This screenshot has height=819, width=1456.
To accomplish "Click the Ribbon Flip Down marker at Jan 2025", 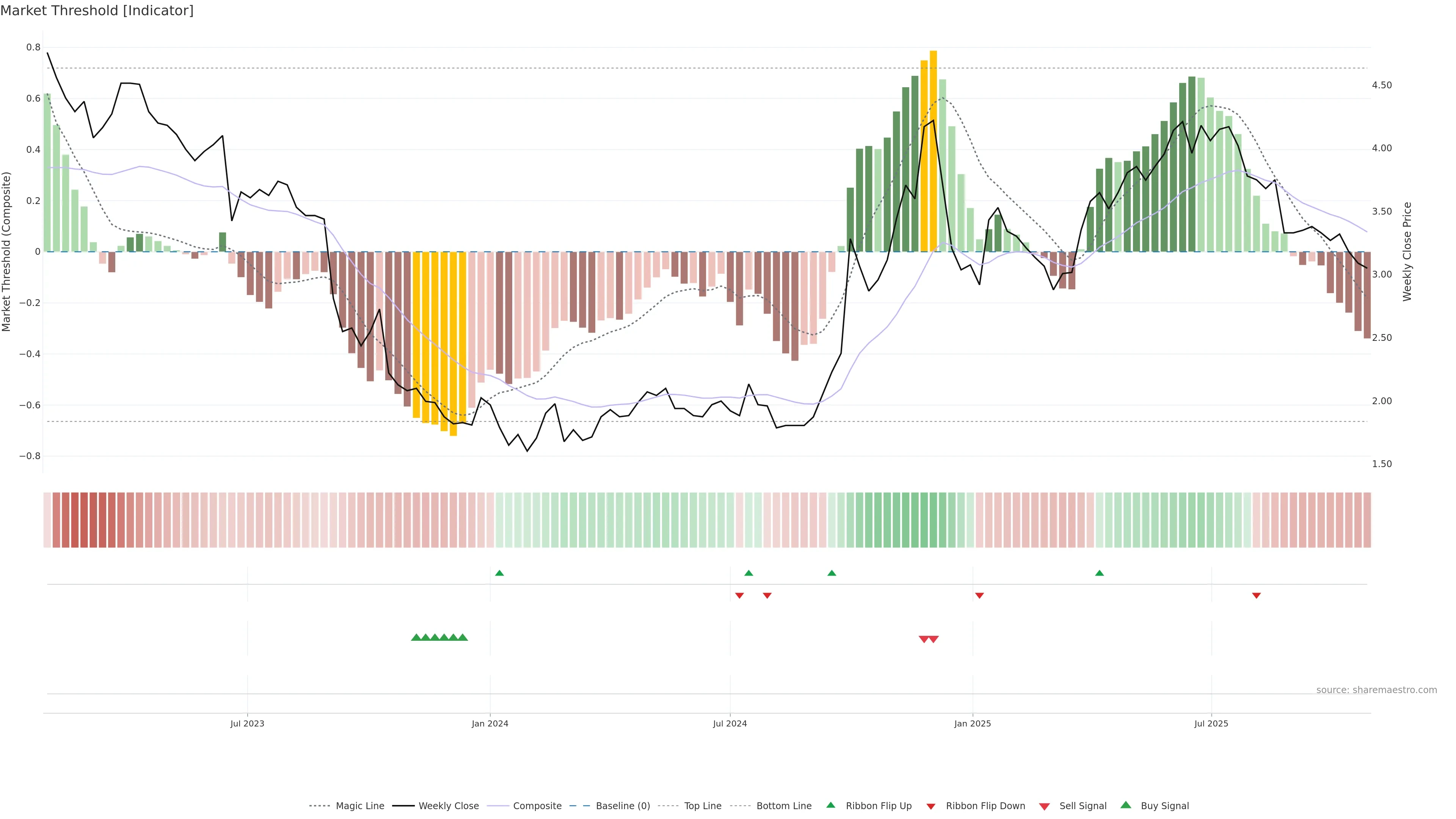I will click(x=979, y=596).
